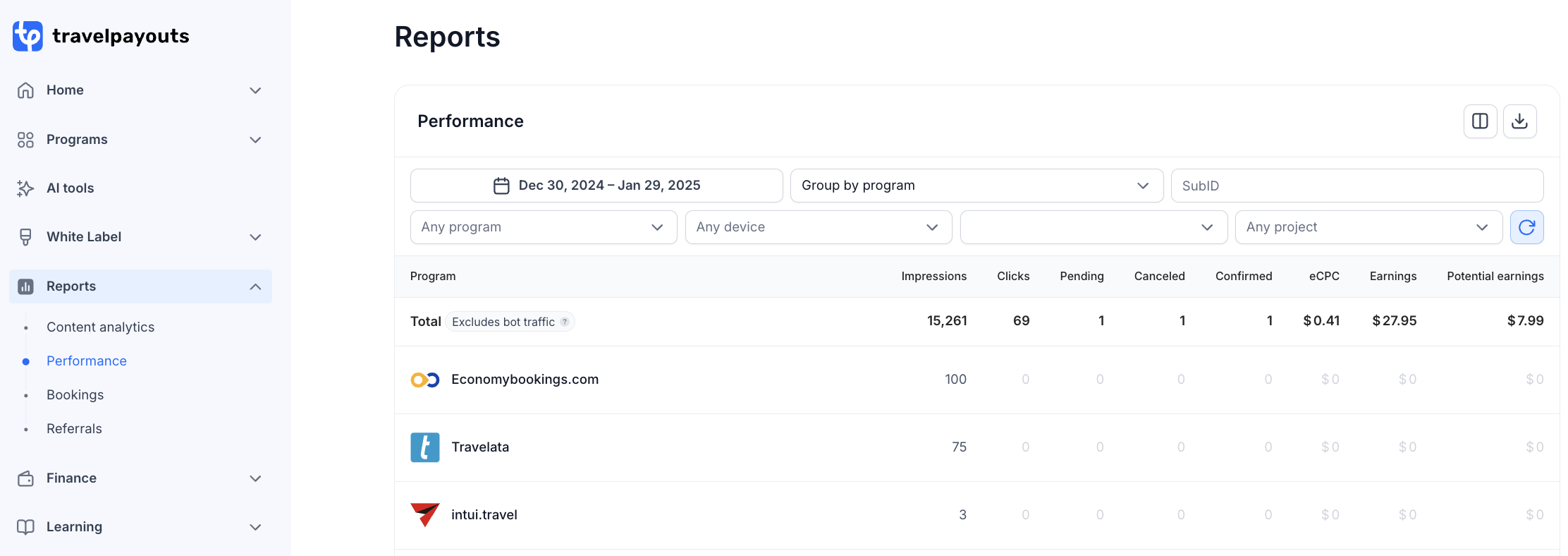This screenshot has height=556, width=1568.
Task: Open the Any program dropdown
Action: (x=544, y=227)
